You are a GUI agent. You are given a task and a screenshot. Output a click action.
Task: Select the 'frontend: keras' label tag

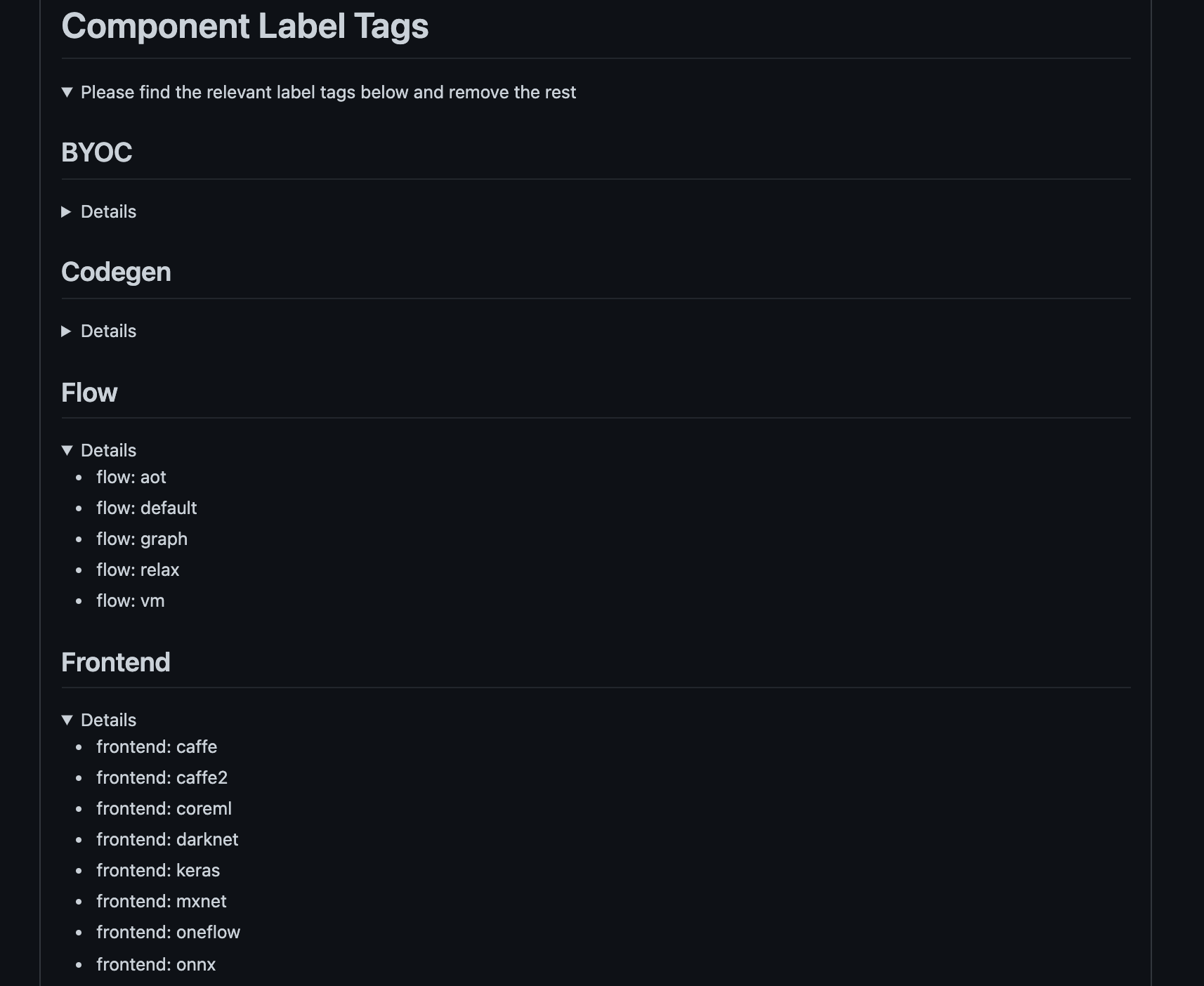(x=158, y=871)
